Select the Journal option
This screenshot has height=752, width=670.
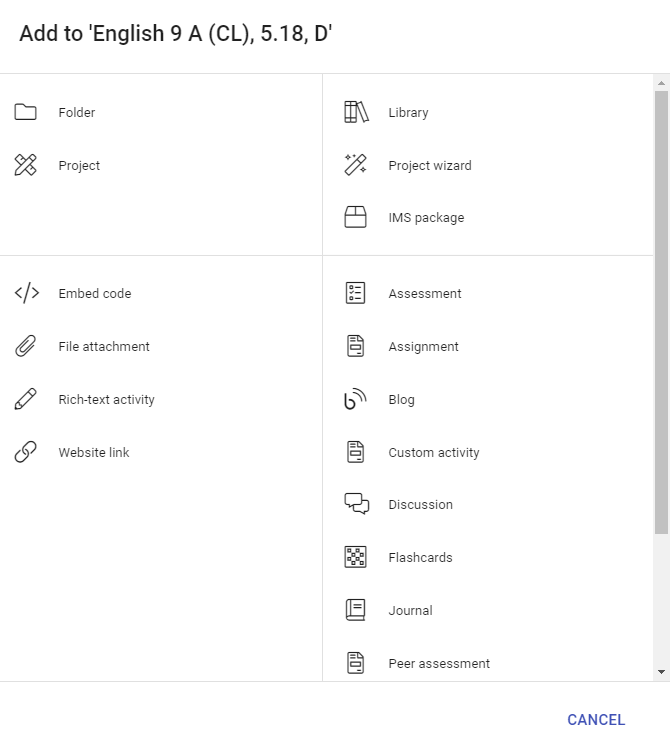point(410,611)
